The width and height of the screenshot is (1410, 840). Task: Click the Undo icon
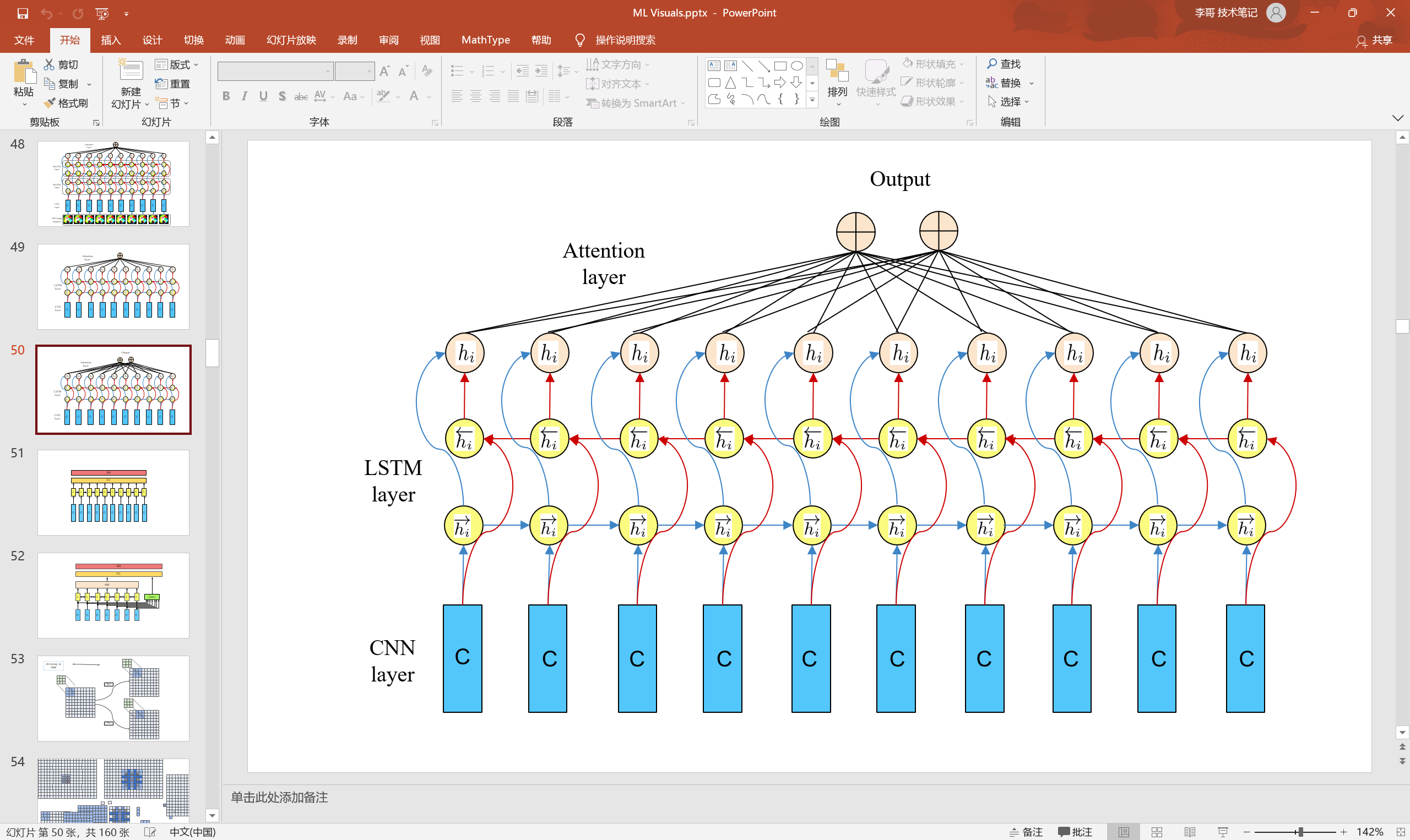pos(46,13)
